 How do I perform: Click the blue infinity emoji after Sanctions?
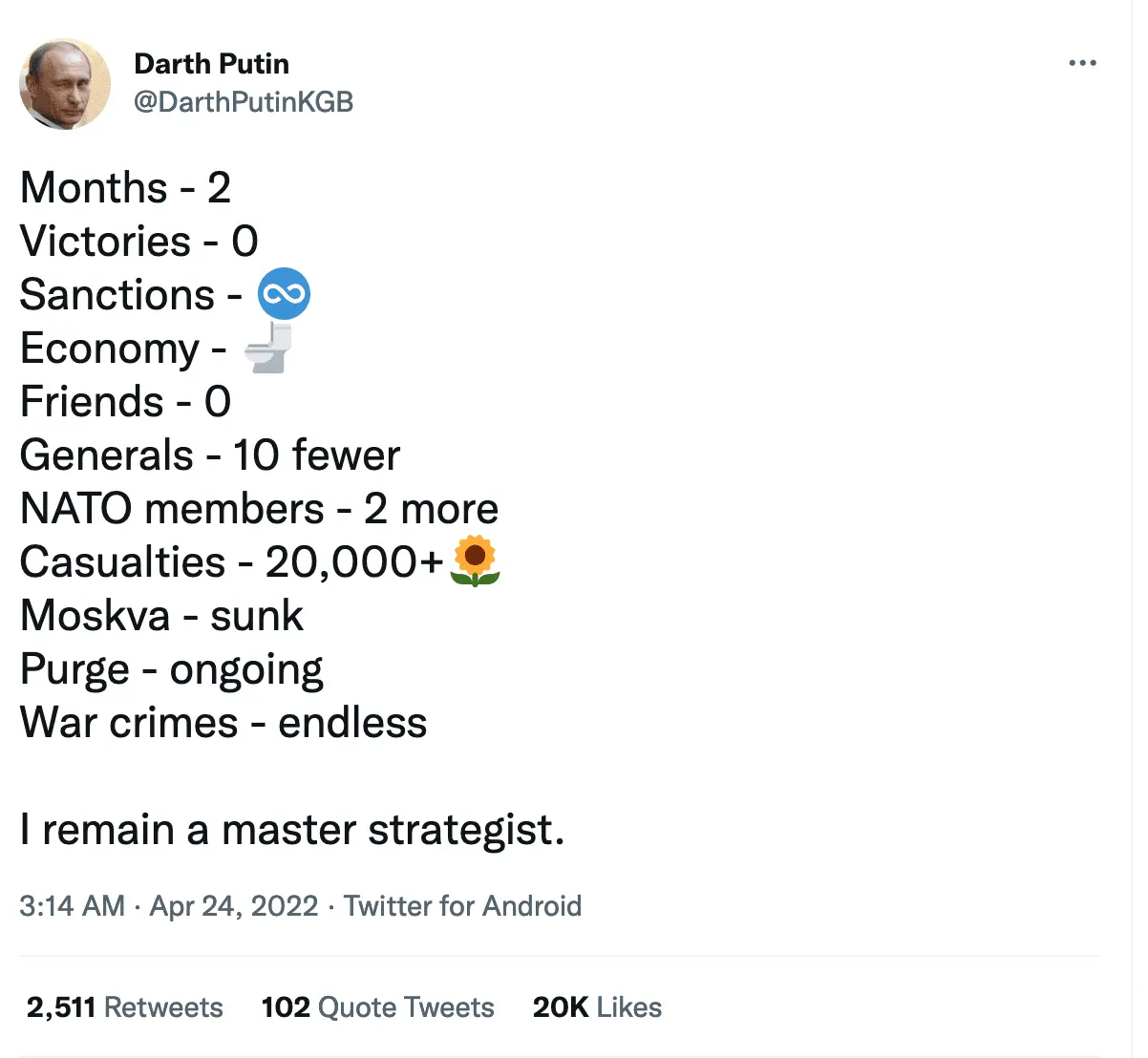284,294
